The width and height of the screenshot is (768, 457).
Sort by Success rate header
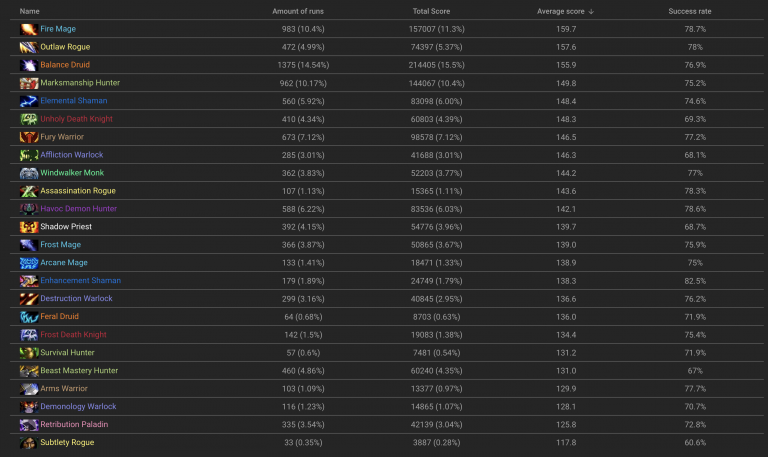tap(690, 11)
